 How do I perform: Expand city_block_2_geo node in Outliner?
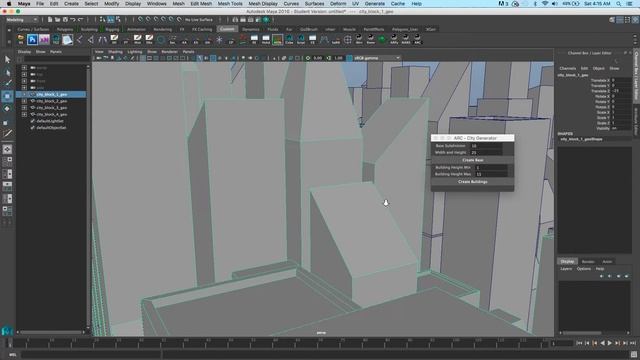tap(24, 101)
